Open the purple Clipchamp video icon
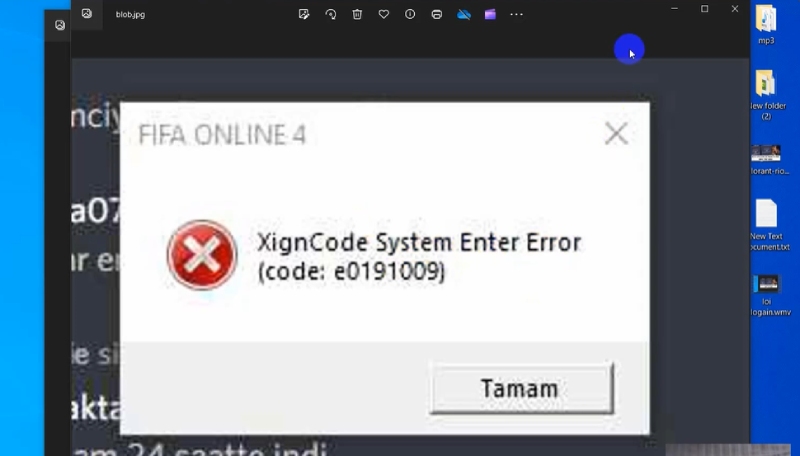 click(x=490, y=14)
